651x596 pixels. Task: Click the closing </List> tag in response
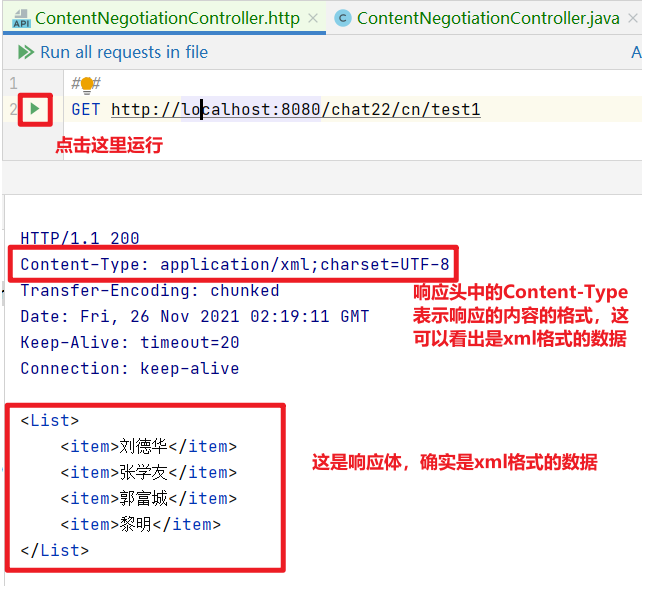tap(54, 550)
